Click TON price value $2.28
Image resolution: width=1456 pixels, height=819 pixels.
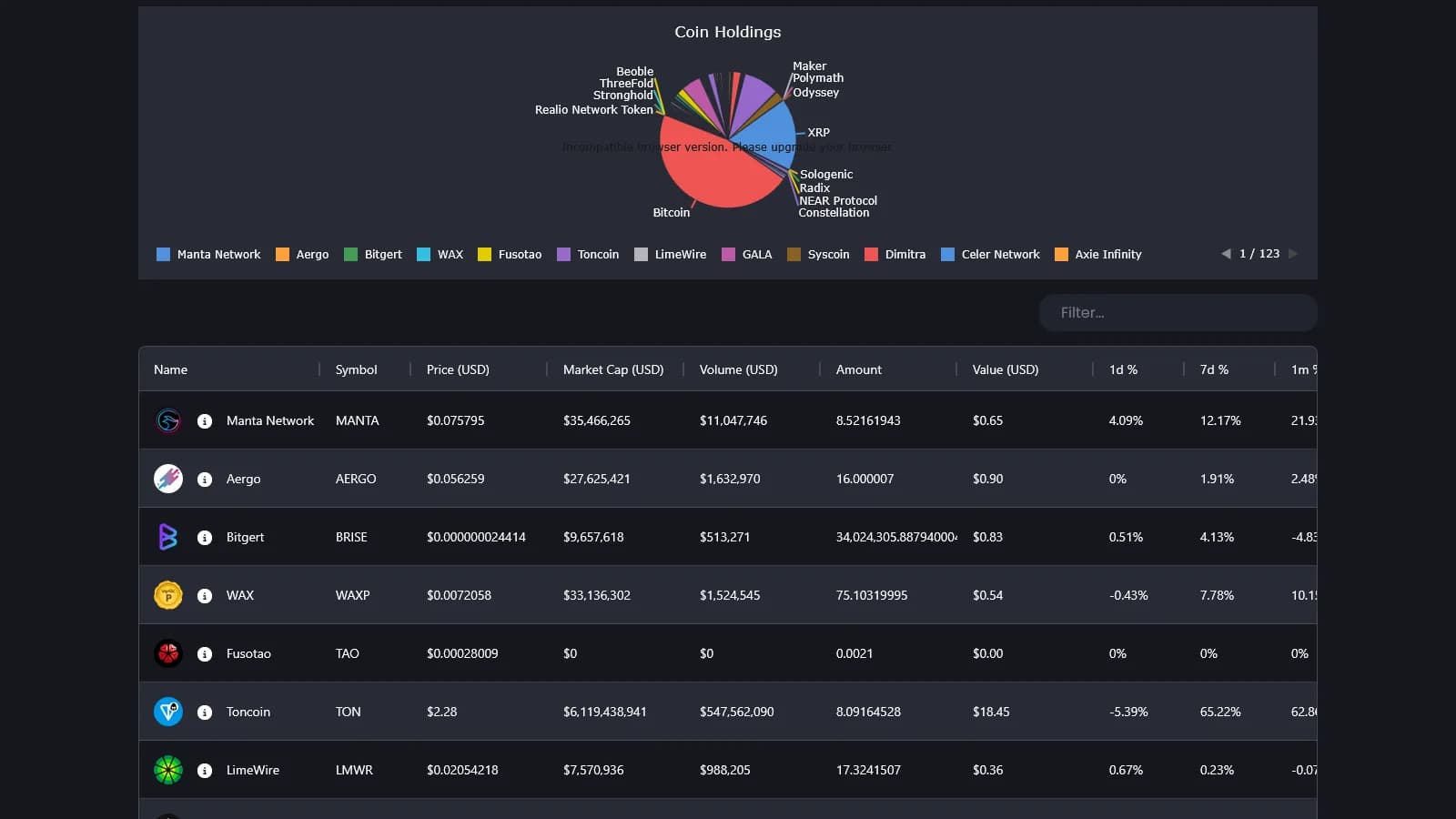tap(441, 712)
